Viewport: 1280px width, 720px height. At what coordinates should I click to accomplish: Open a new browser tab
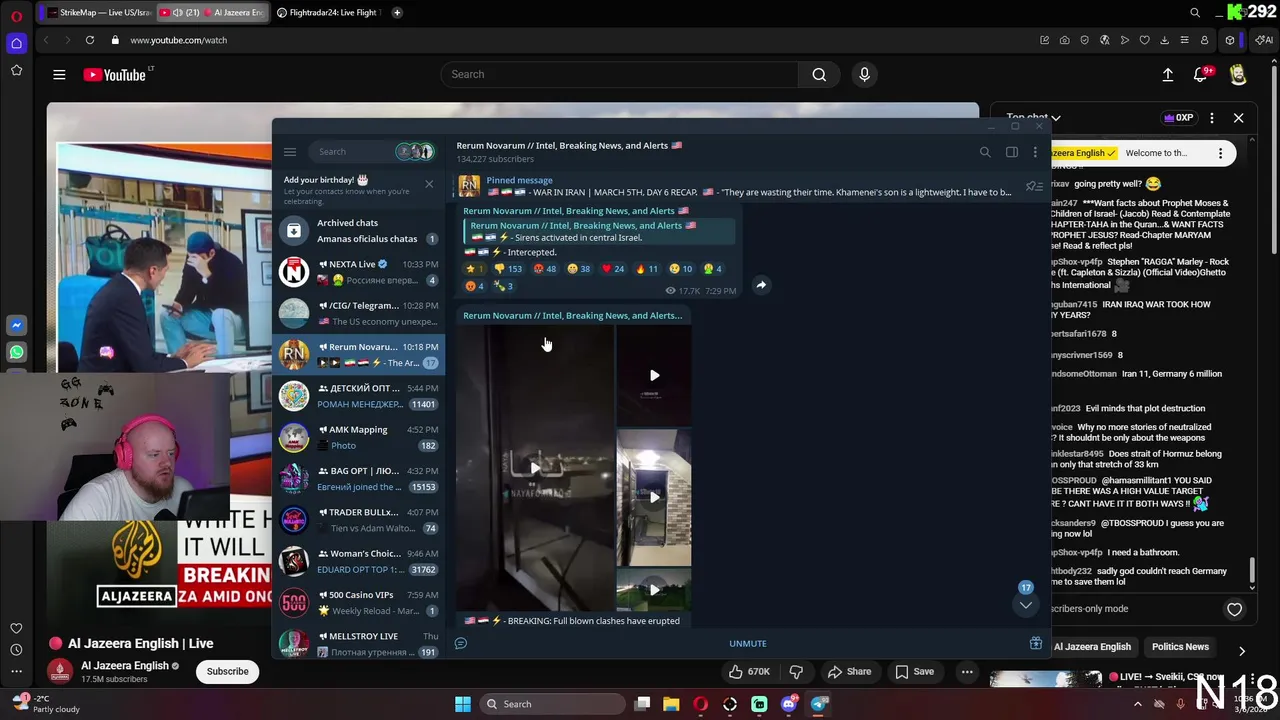(397, 12)
